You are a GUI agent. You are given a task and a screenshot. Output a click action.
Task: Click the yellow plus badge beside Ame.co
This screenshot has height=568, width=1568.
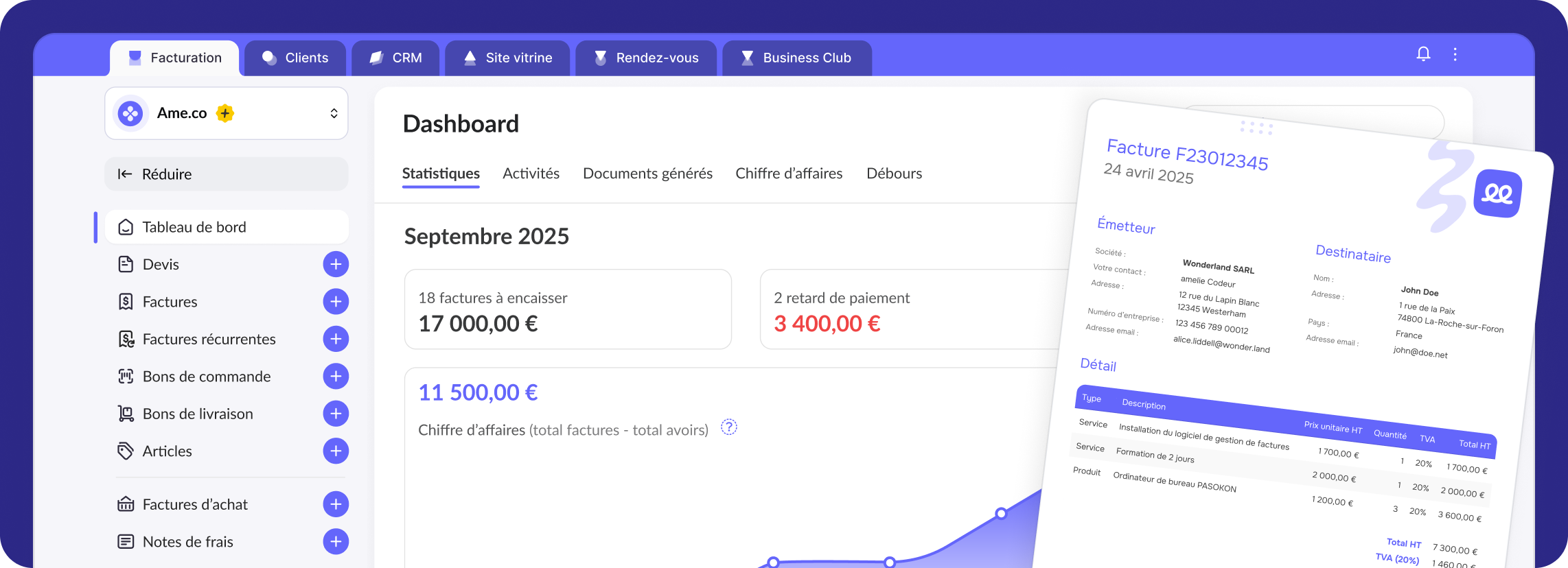(x=225, y=113)
